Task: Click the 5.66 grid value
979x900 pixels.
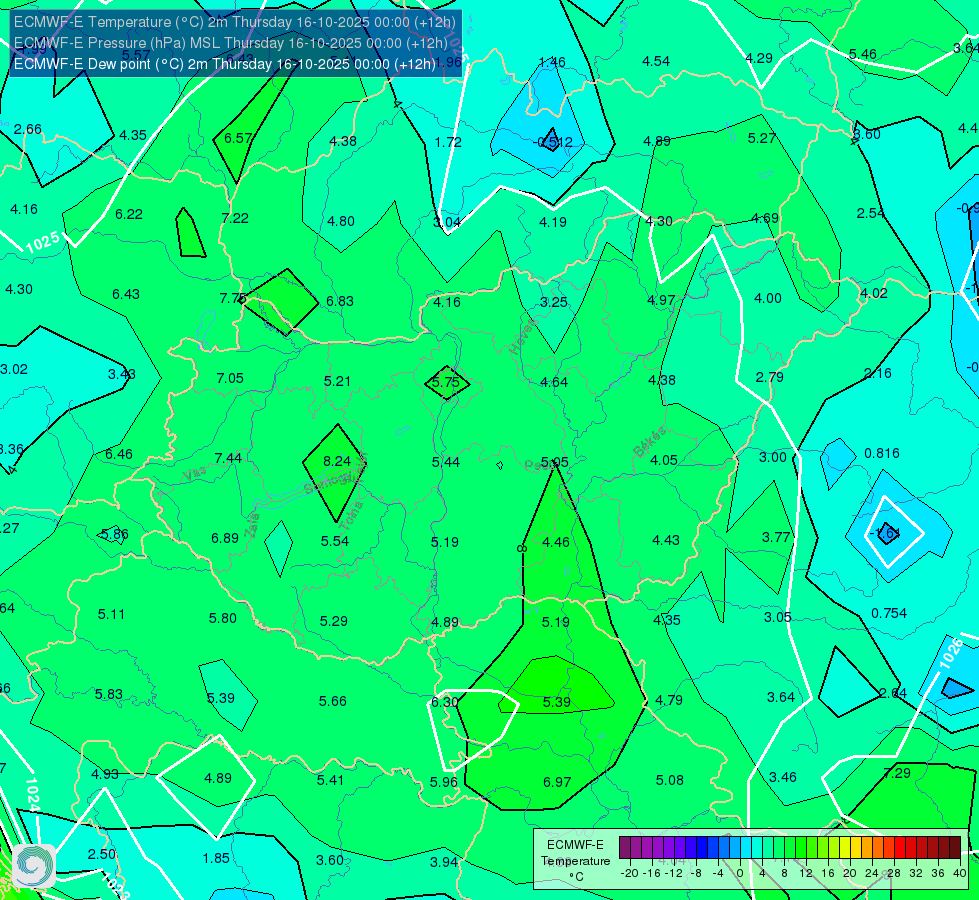Action: point(333,701)
